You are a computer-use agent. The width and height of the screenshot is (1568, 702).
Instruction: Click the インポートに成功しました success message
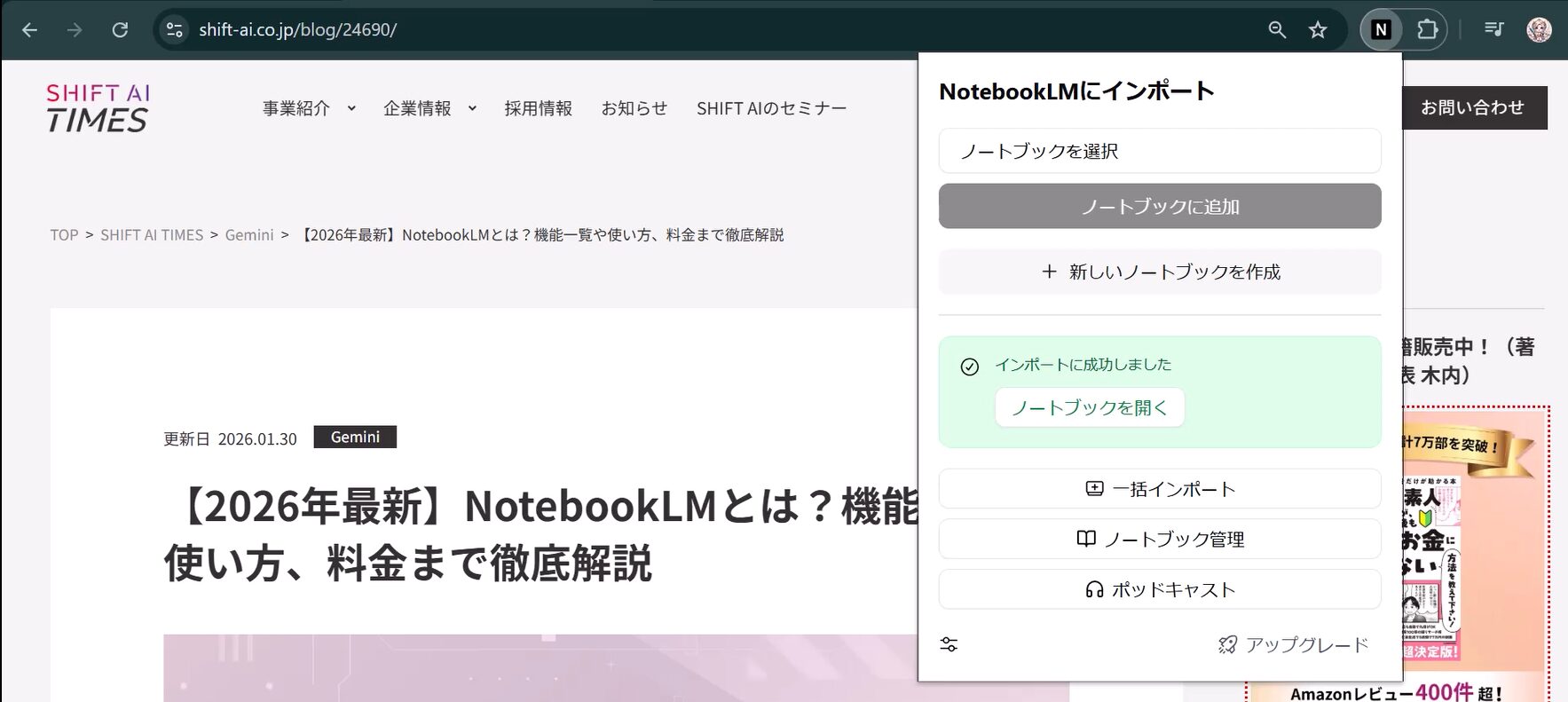1083,365
